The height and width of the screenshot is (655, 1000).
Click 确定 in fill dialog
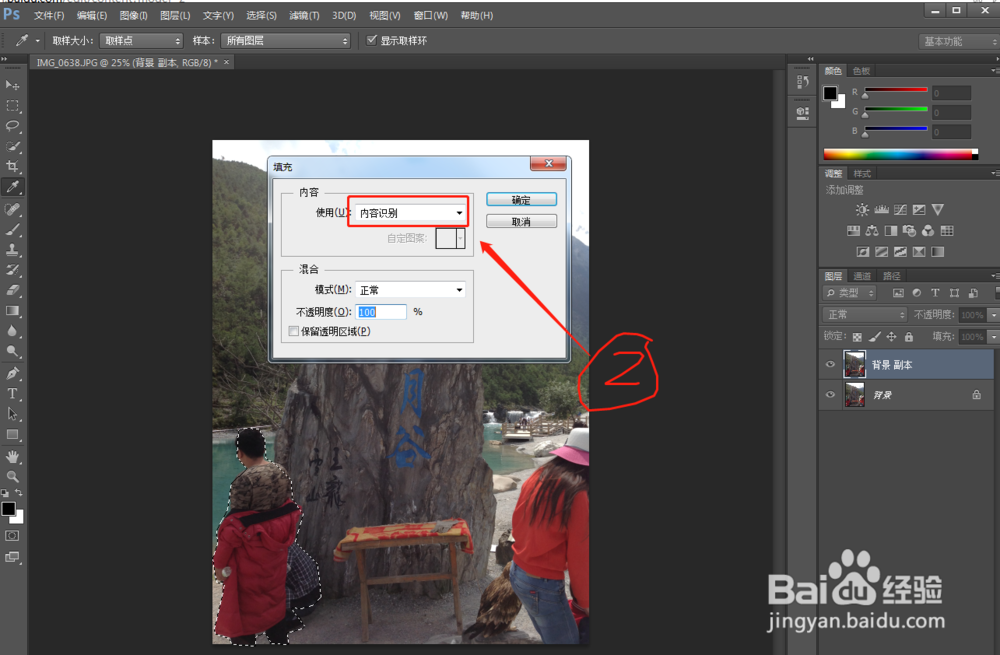pos(521,200)
